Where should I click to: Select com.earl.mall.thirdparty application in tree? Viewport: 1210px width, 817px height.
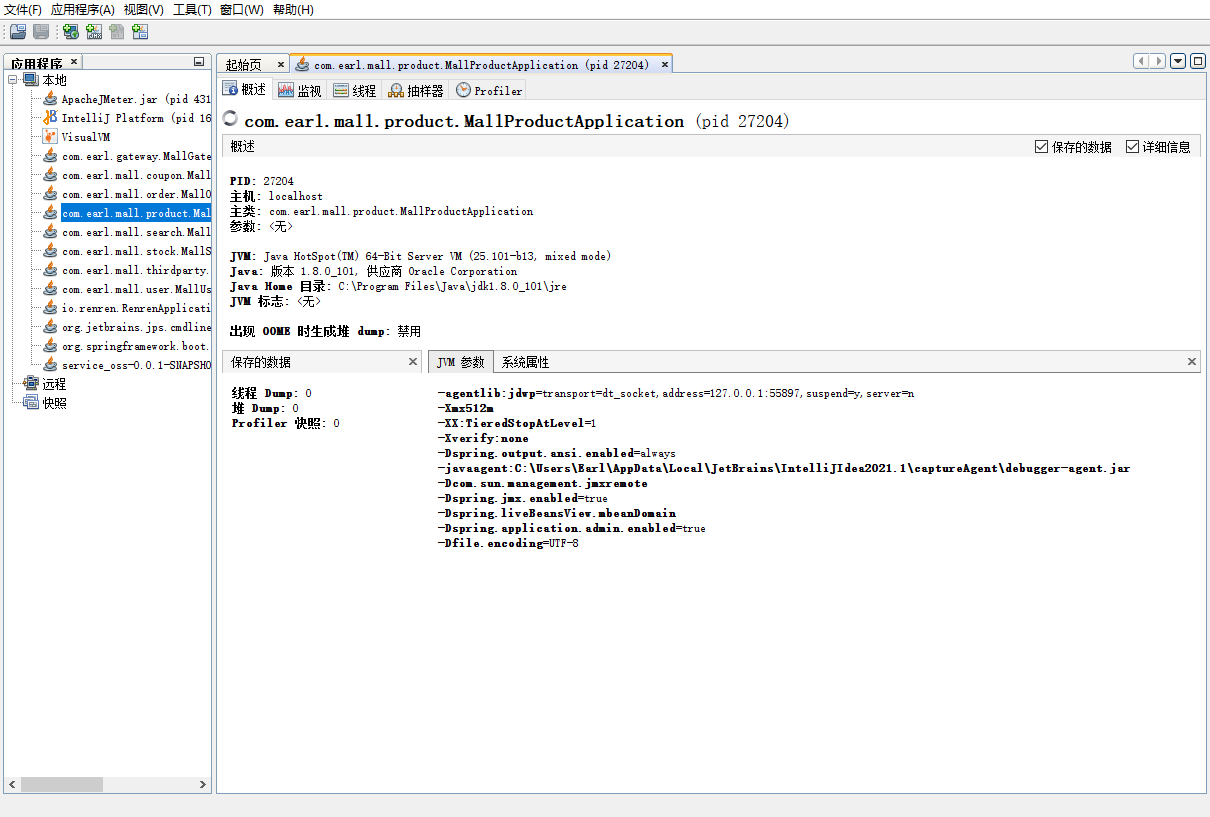click(x=136, y=270)
